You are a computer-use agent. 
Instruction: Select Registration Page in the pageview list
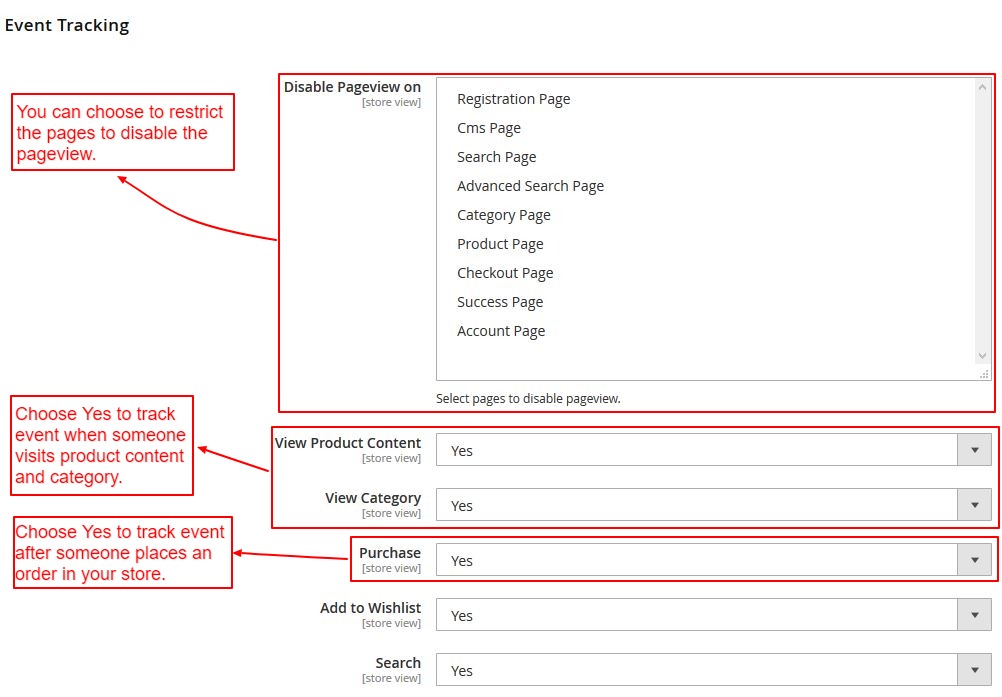click(513, 99)
